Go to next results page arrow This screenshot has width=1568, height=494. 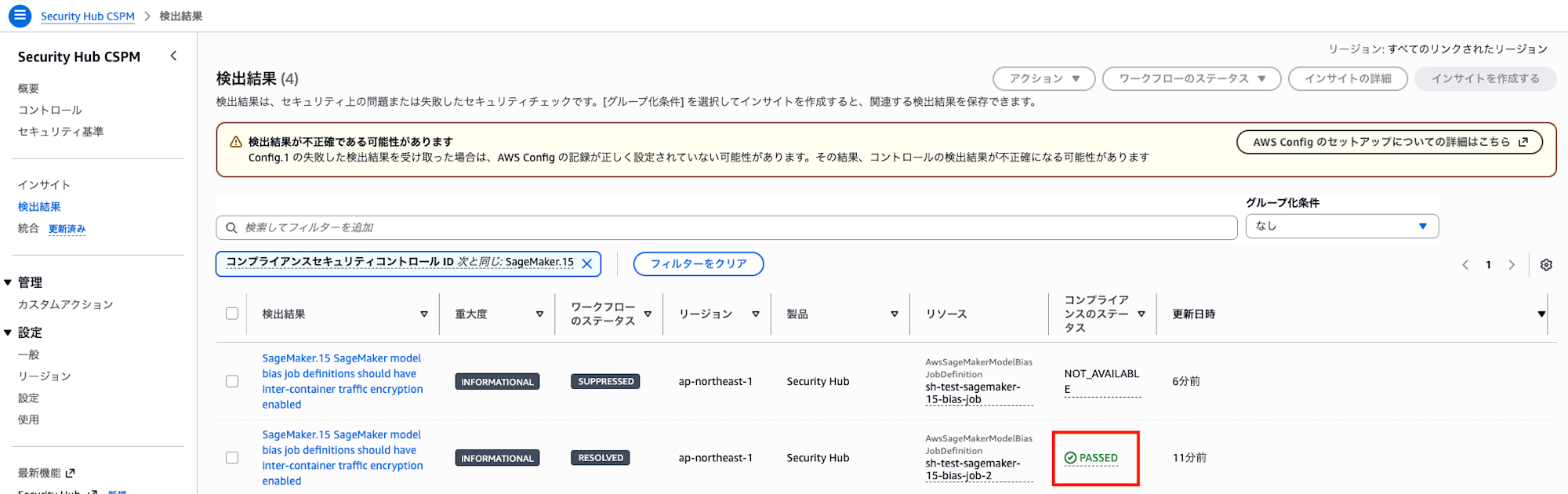click(1512, 265)
